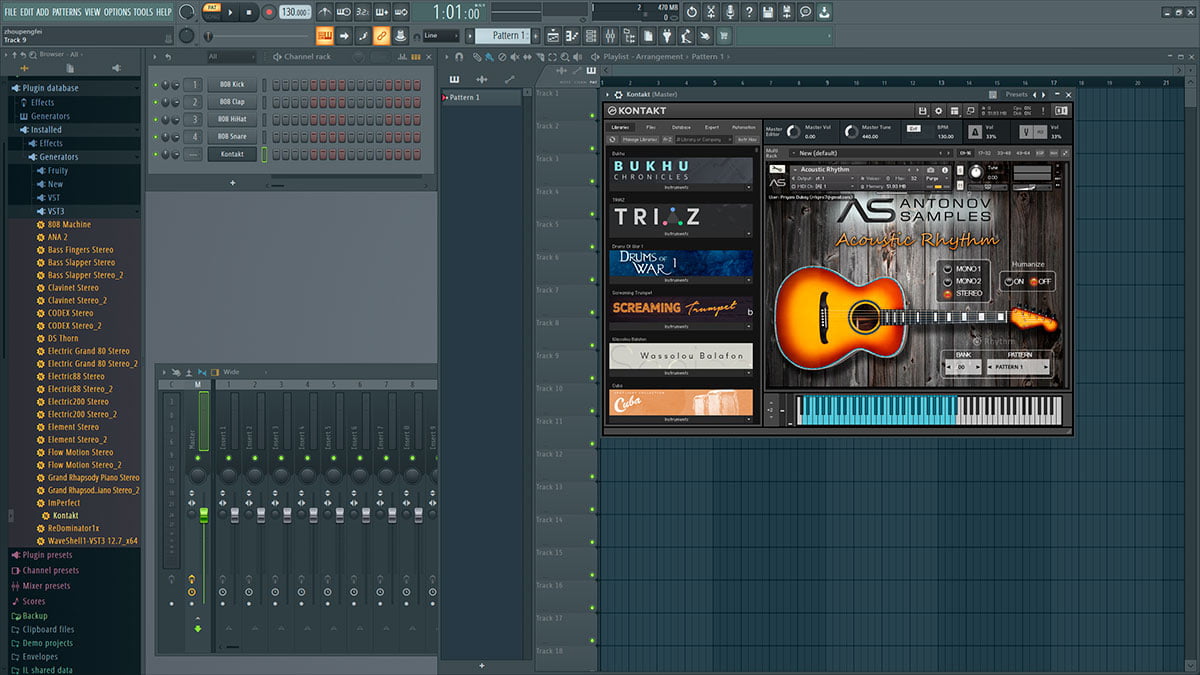This screenshot has height=675, width=1200.
Task: Open the New (default) multi rack dropdown
Action: (872, 153)
